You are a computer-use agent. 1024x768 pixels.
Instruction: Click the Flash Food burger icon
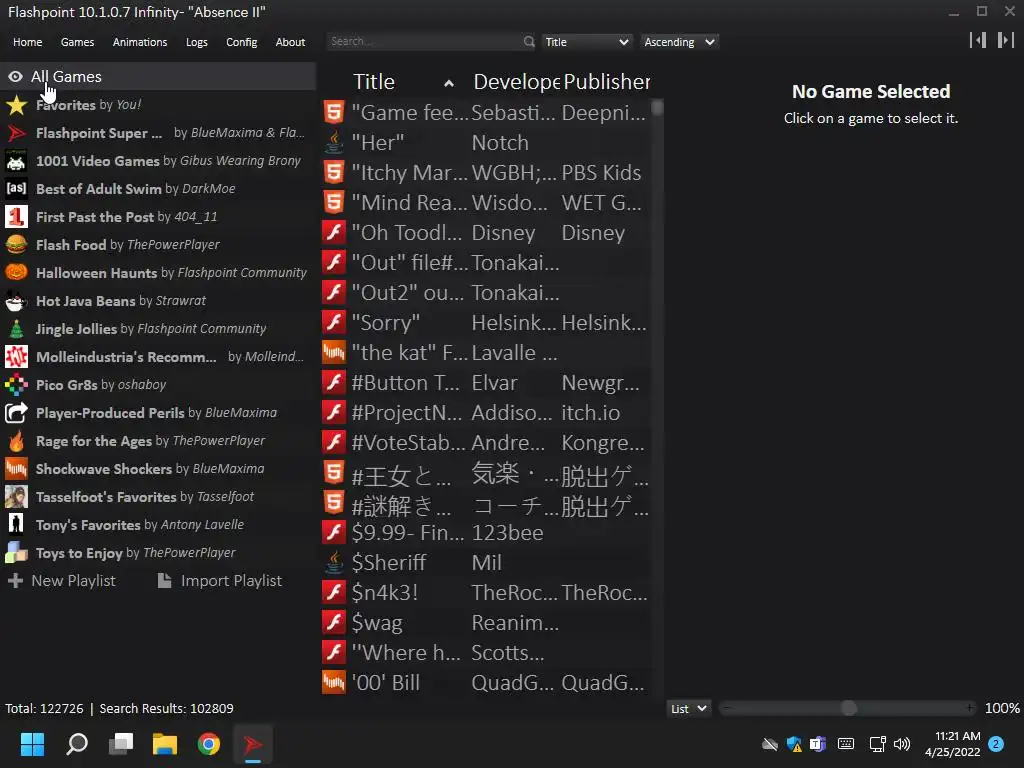16,245
